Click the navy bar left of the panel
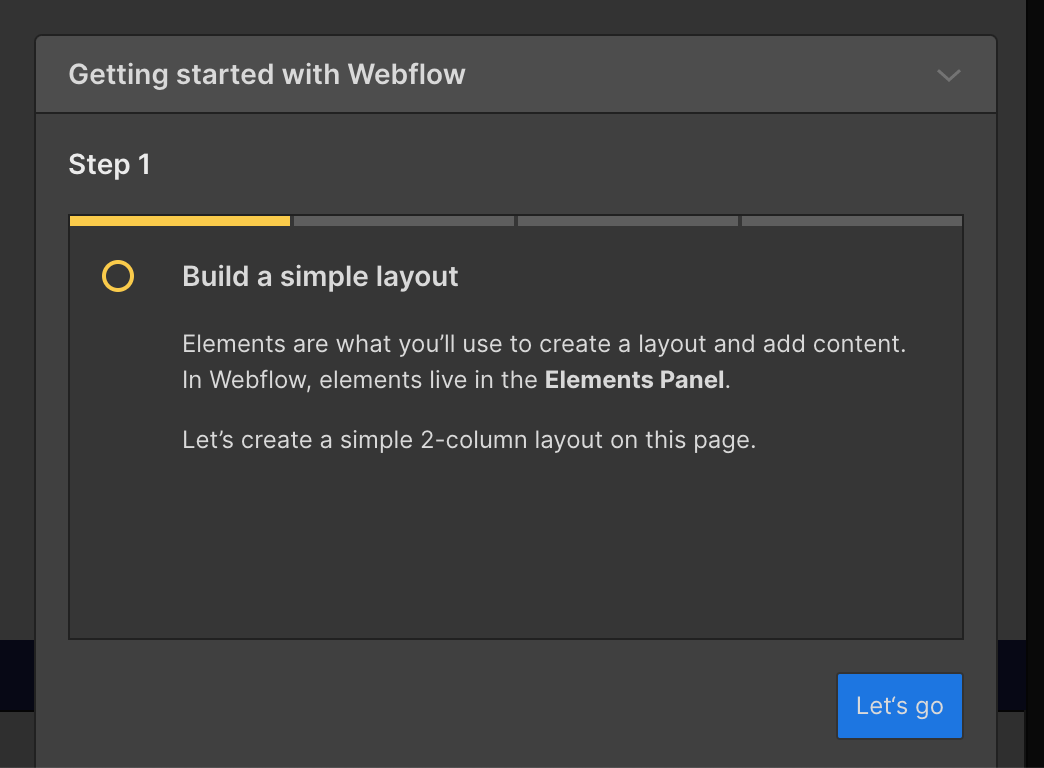 tap(17, 675)
